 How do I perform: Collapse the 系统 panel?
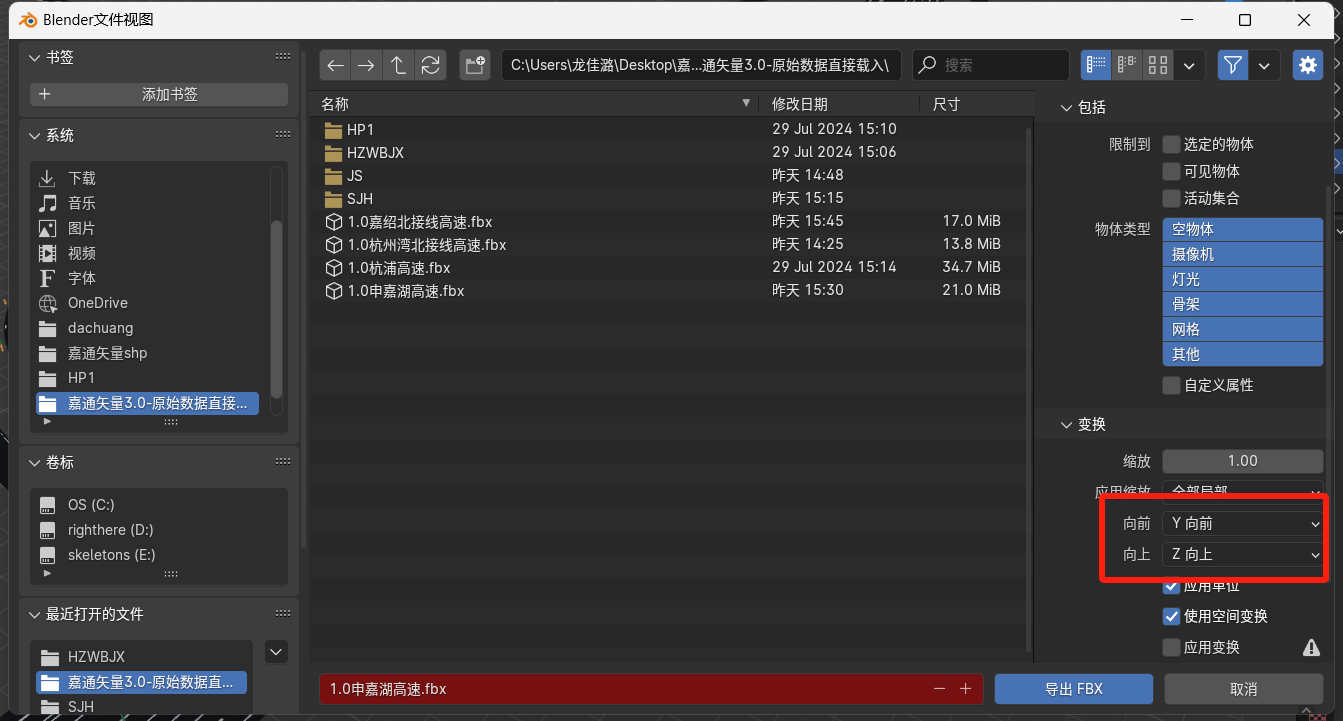click(x=37, y=135)
